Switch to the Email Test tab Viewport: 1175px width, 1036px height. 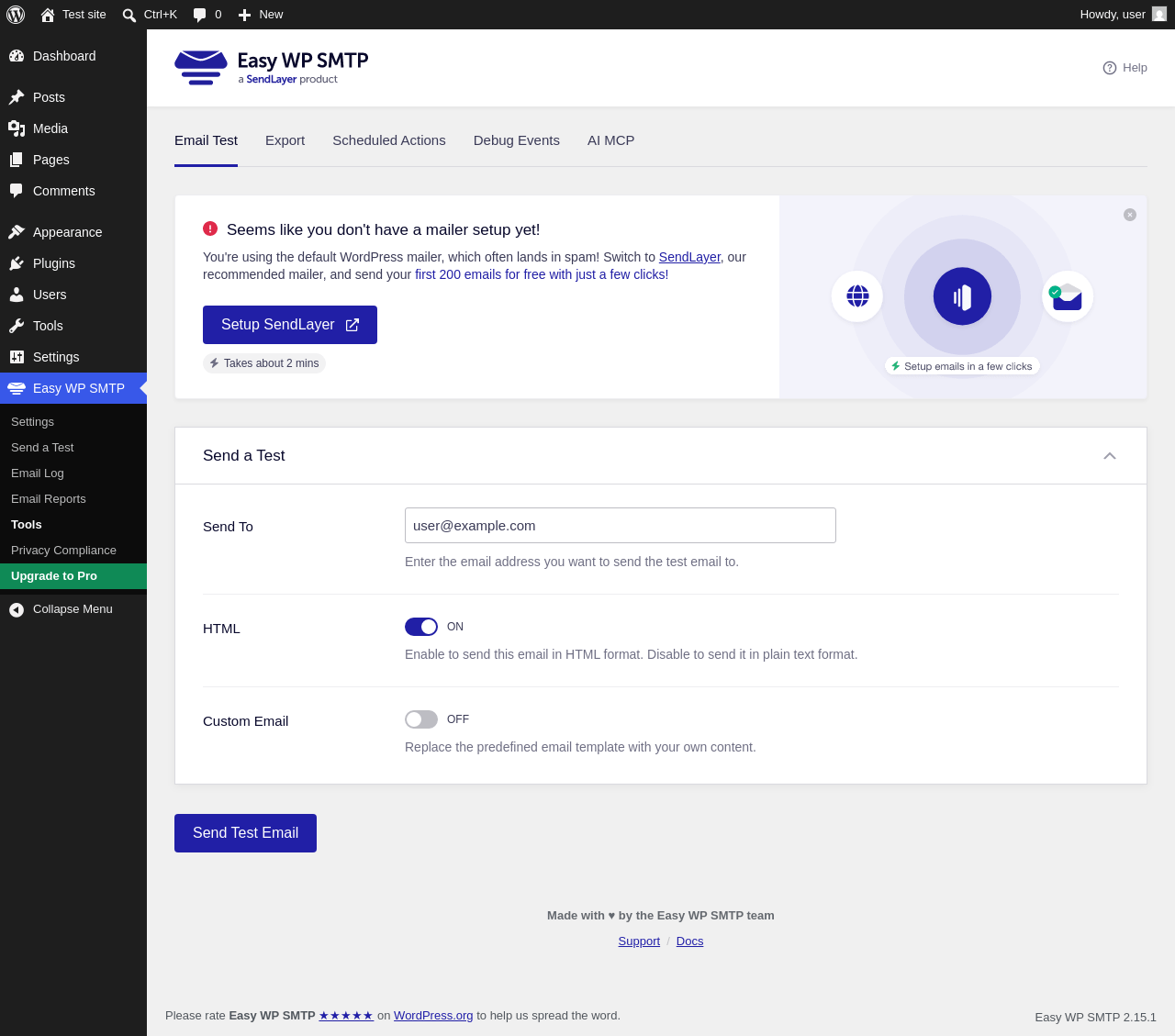pyautogui.click(x=206, y=140)
